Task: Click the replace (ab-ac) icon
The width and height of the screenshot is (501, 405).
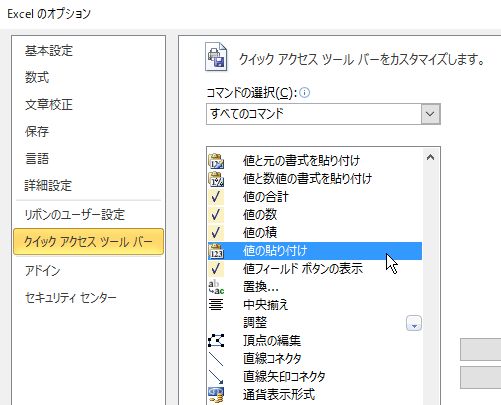Action: tap(216, 287)
